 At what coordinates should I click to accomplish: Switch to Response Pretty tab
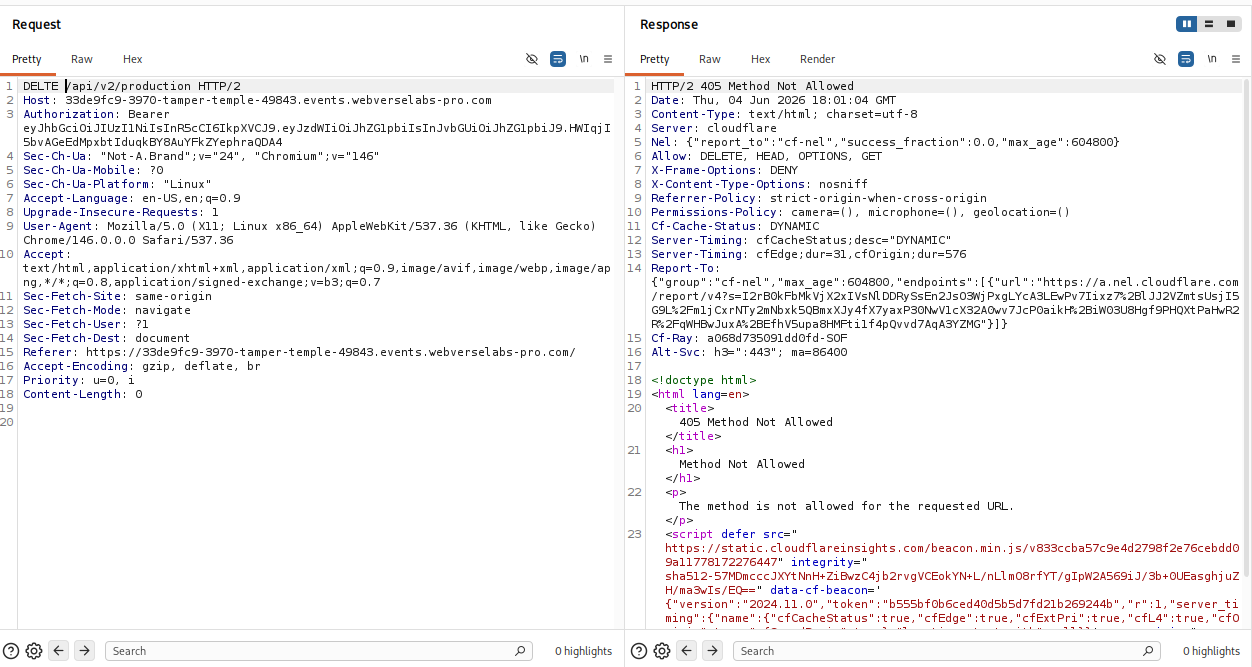655,59
